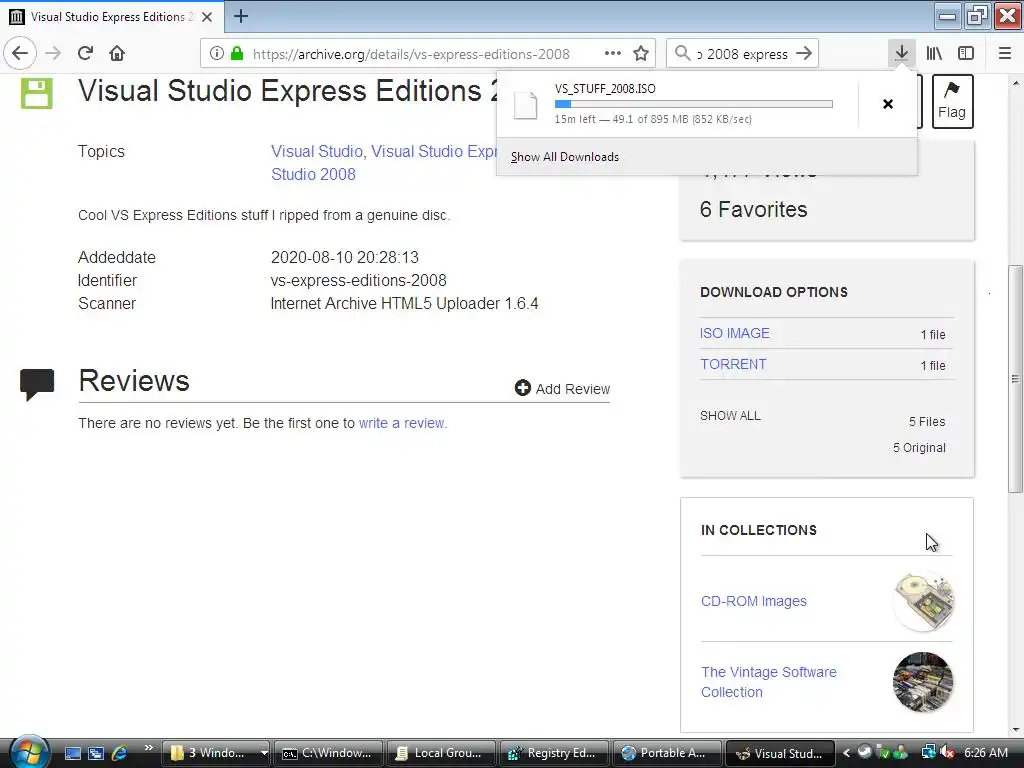This screenshot has height=768, width=1024.
Task: Click the green floppy disk software icon
Action: 37,93
